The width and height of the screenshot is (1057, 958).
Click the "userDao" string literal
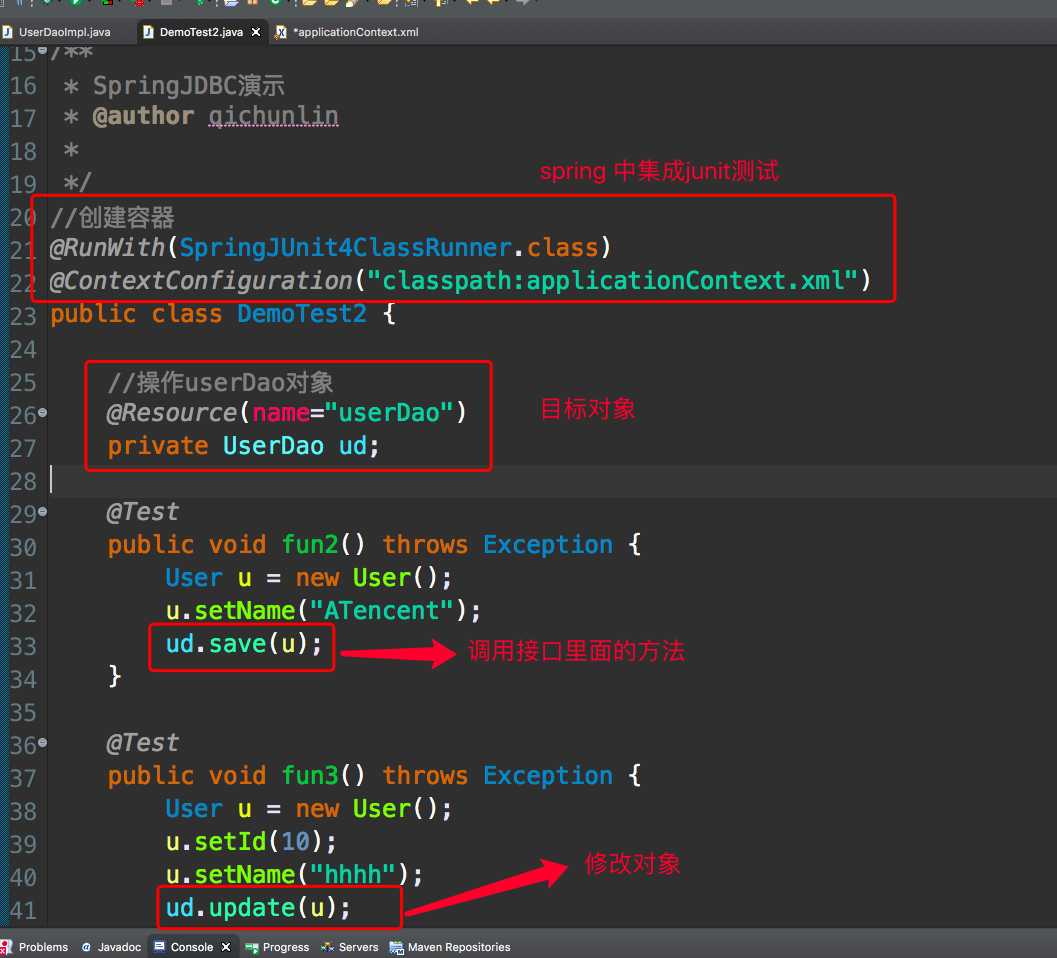pyautogui.click(x=388, y=413)
